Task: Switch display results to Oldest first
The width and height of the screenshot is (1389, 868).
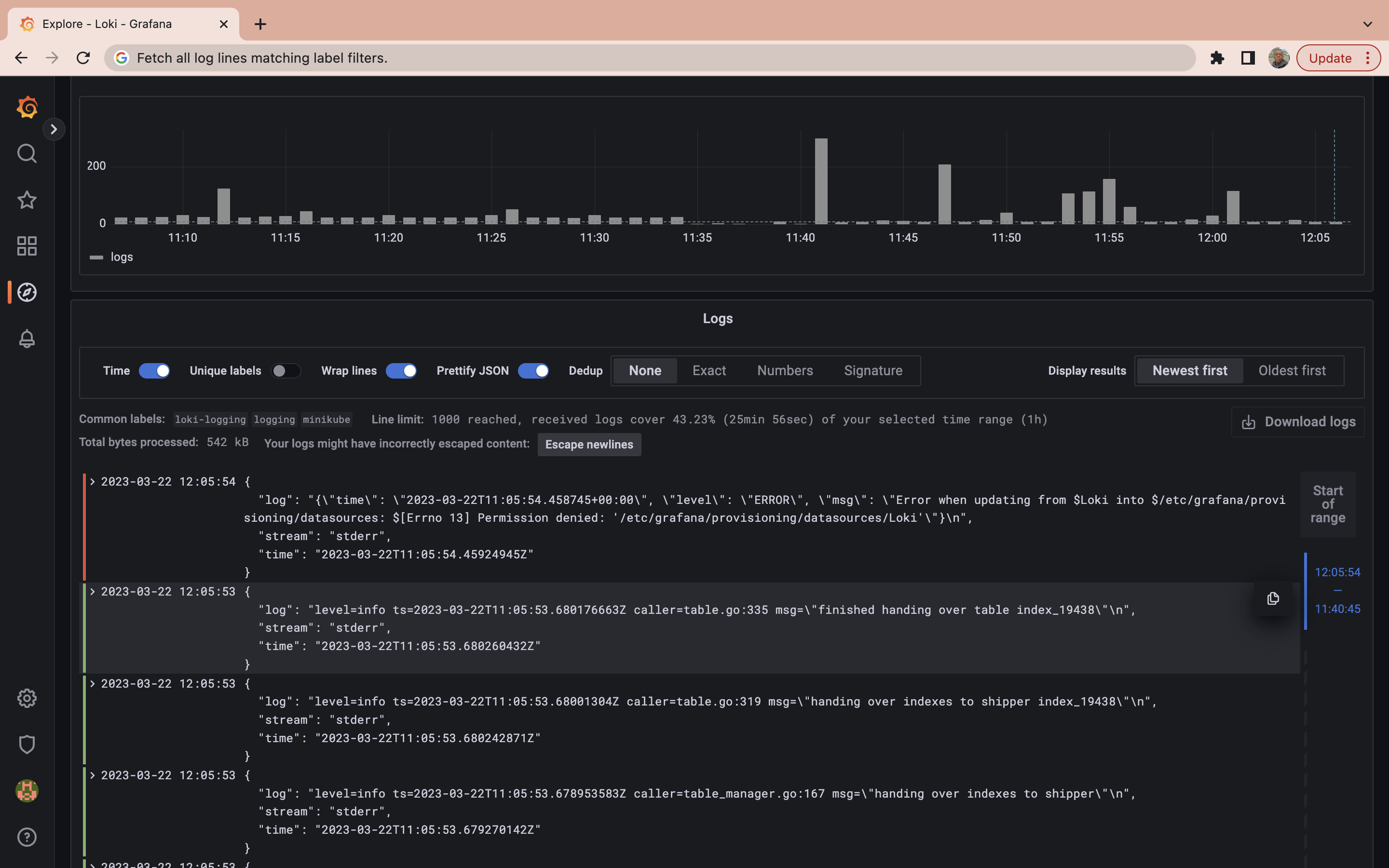Action: (x=1292, y=371)
